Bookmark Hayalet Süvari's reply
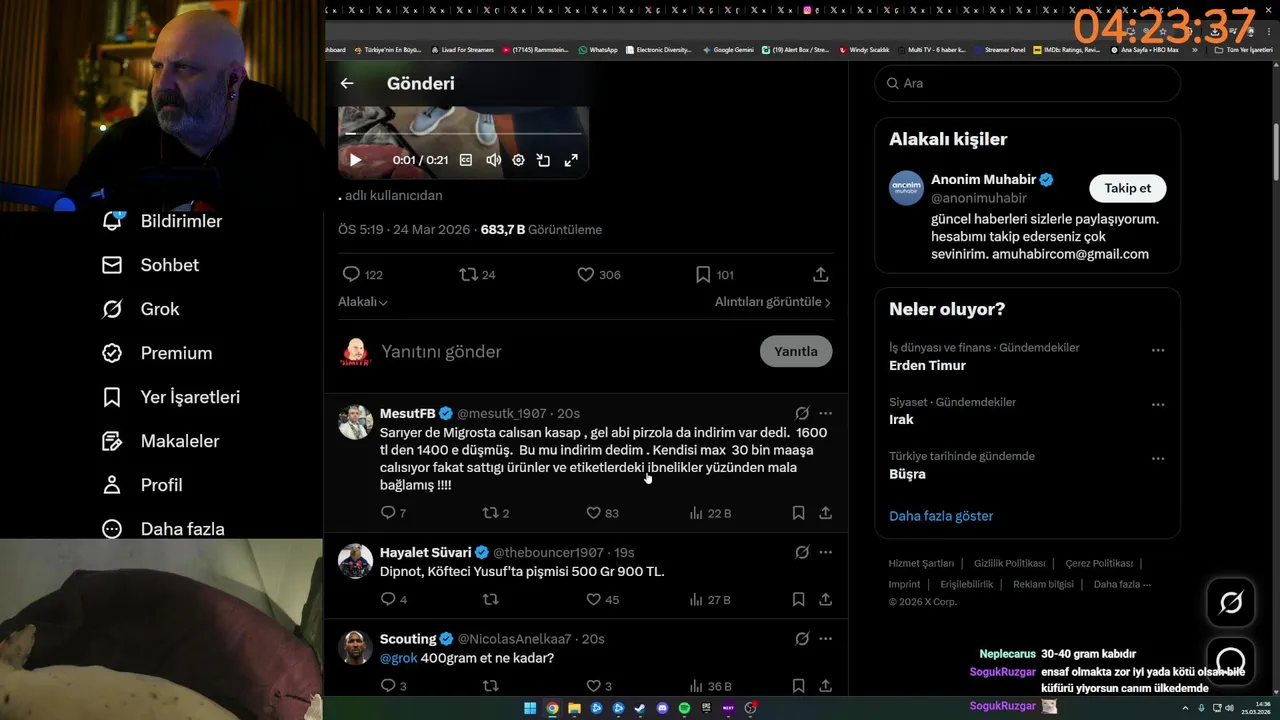Screen dimensions: 1280x720 [798, 600]
